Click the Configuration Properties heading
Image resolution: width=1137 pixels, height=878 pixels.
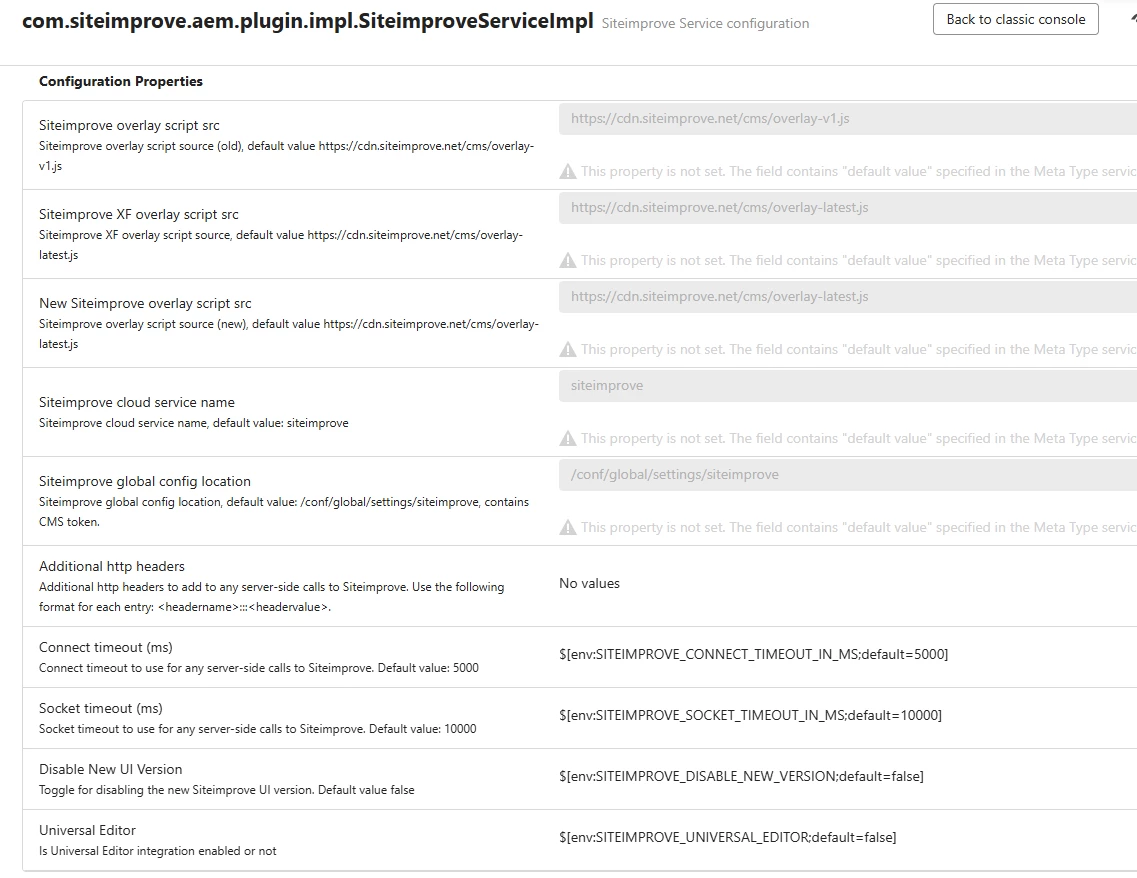click(x=120, y=81)
